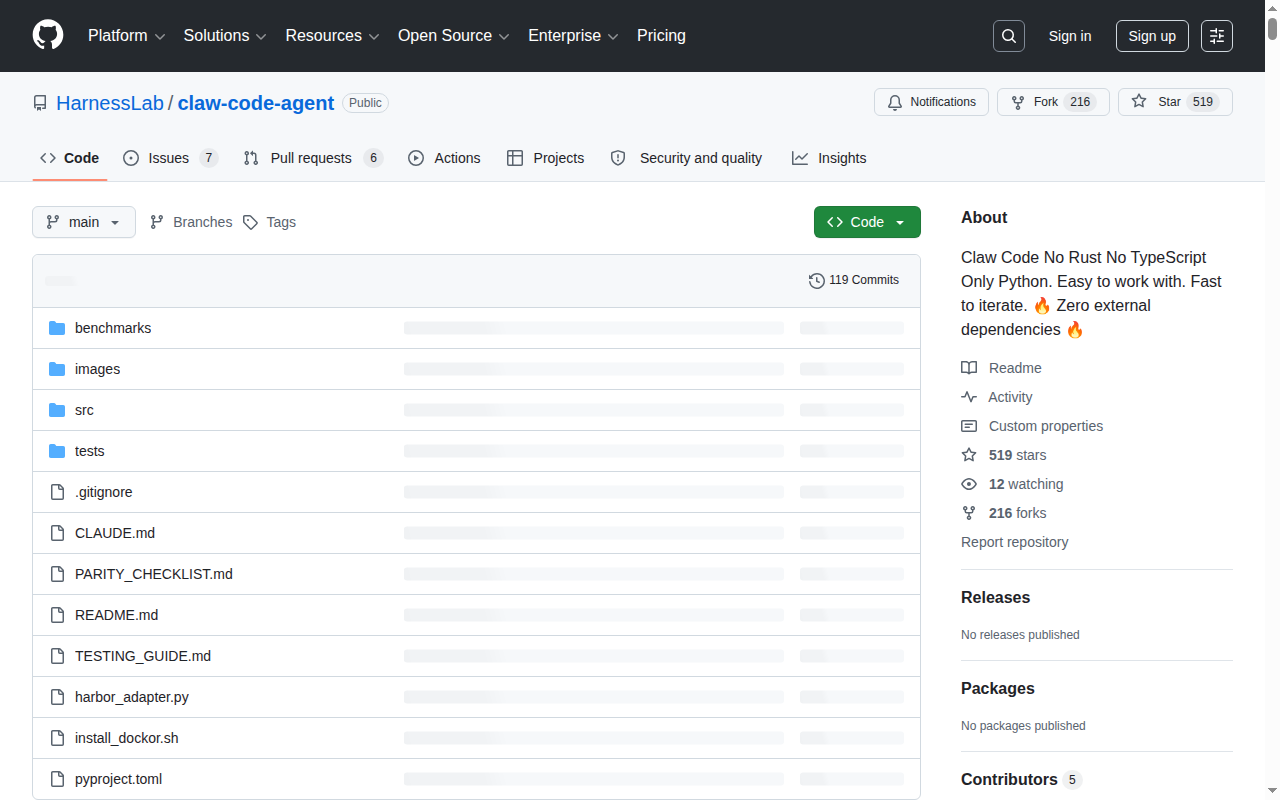Open the install_dockor.sh file

coord(127,738)
